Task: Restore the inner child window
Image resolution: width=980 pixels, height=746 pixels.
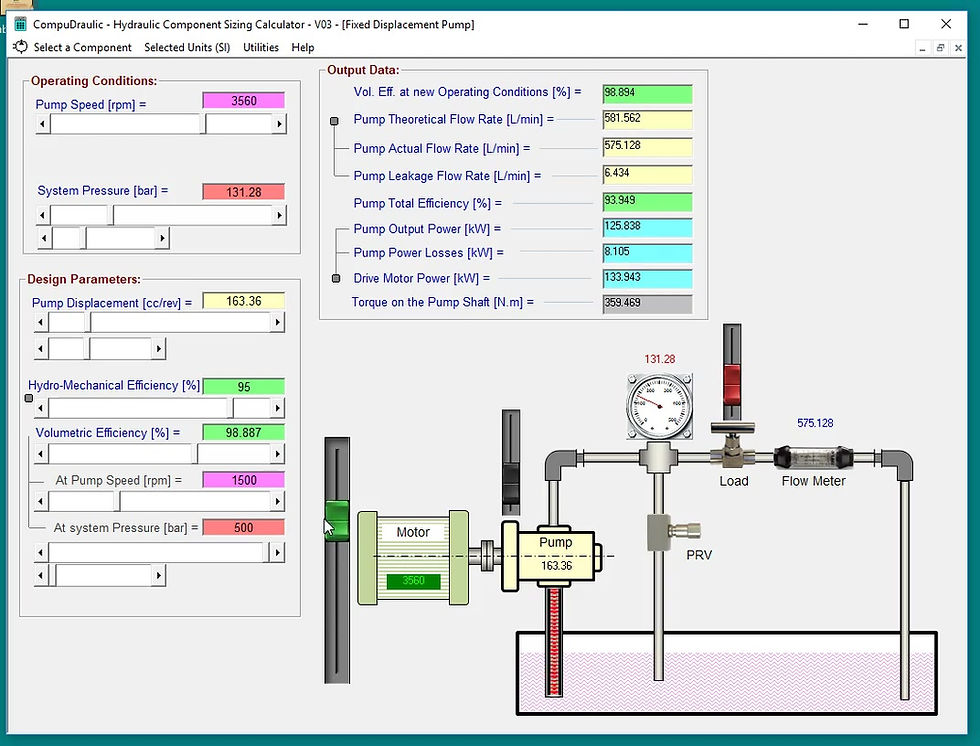Action: coord(940,47)
